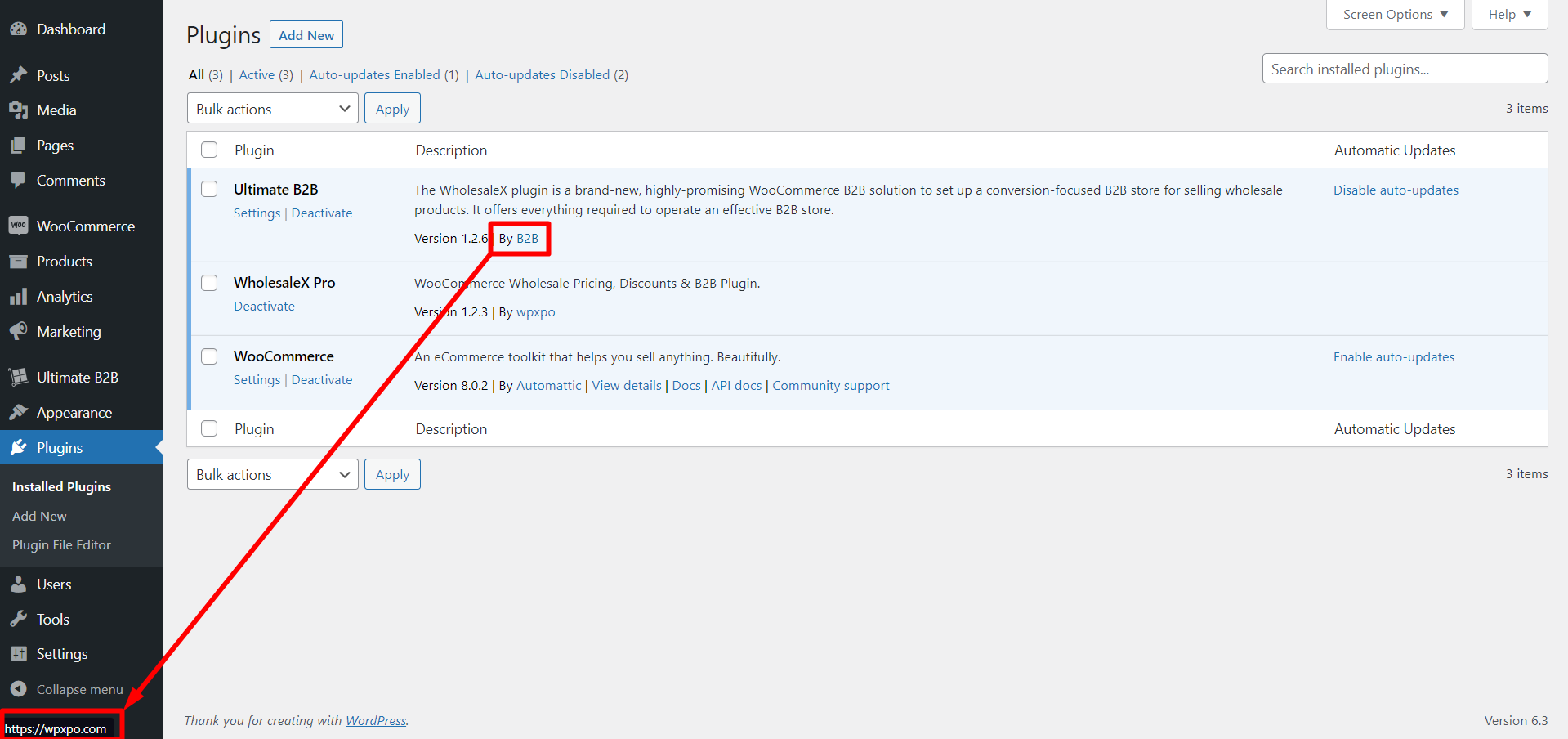Open Add New in Plugins submenu

39,516
